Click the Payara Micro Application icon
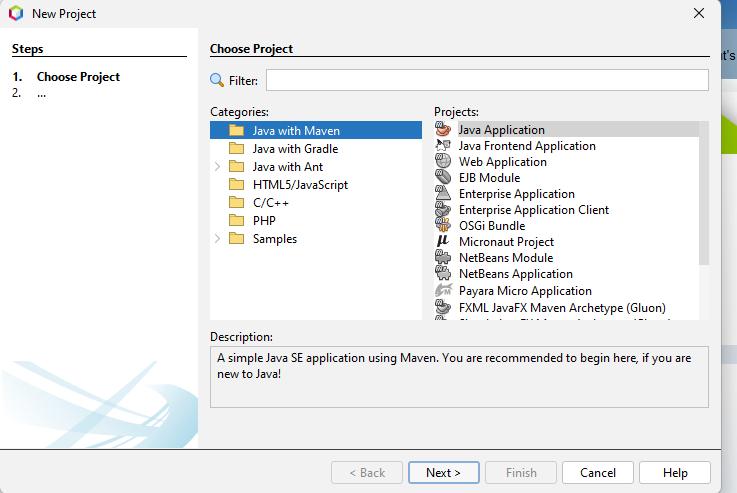Viewport: 737px width, 493px height. [443, 290]
